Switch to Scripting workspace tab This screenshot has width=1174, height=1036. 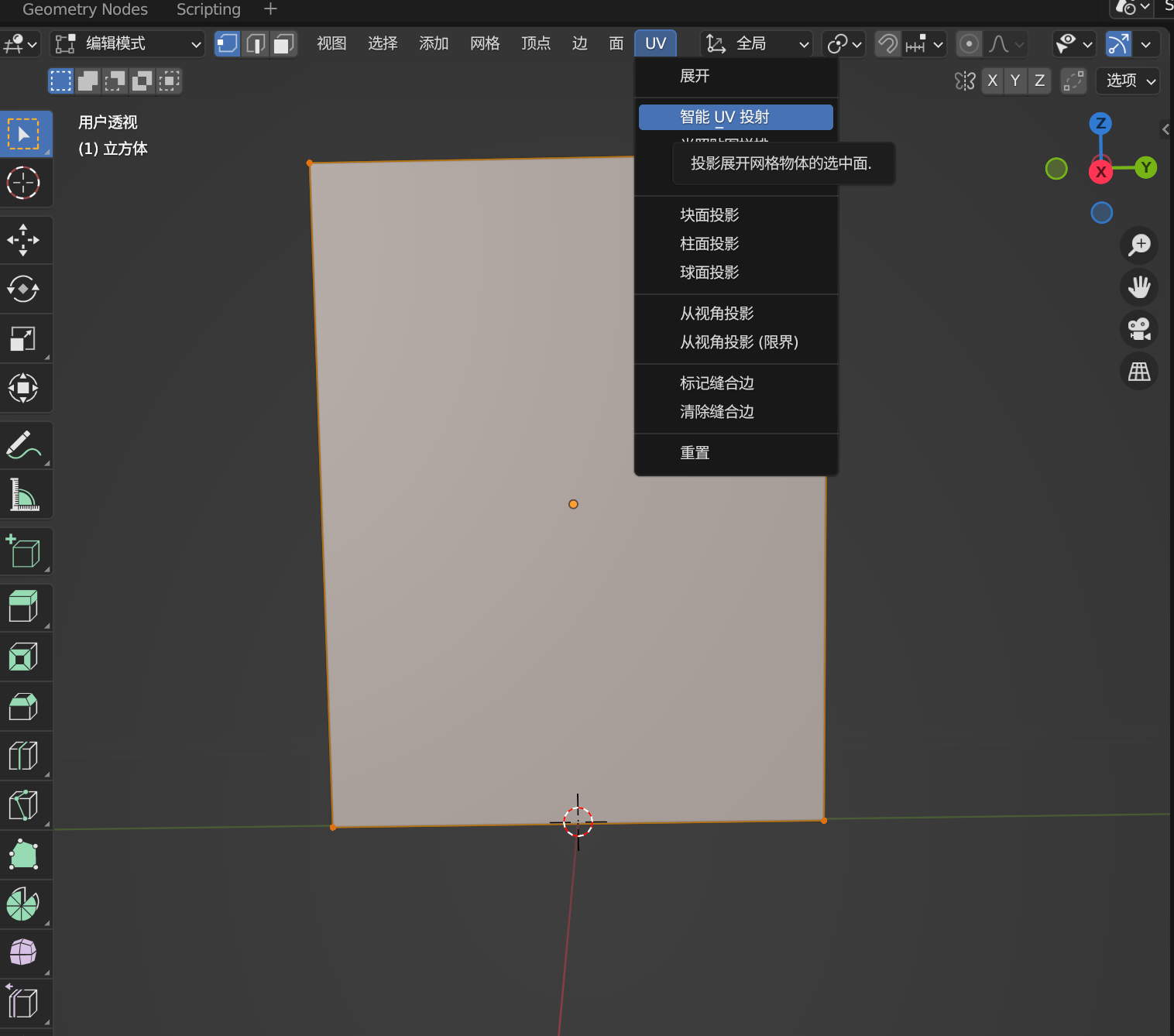tap(208, 9)
